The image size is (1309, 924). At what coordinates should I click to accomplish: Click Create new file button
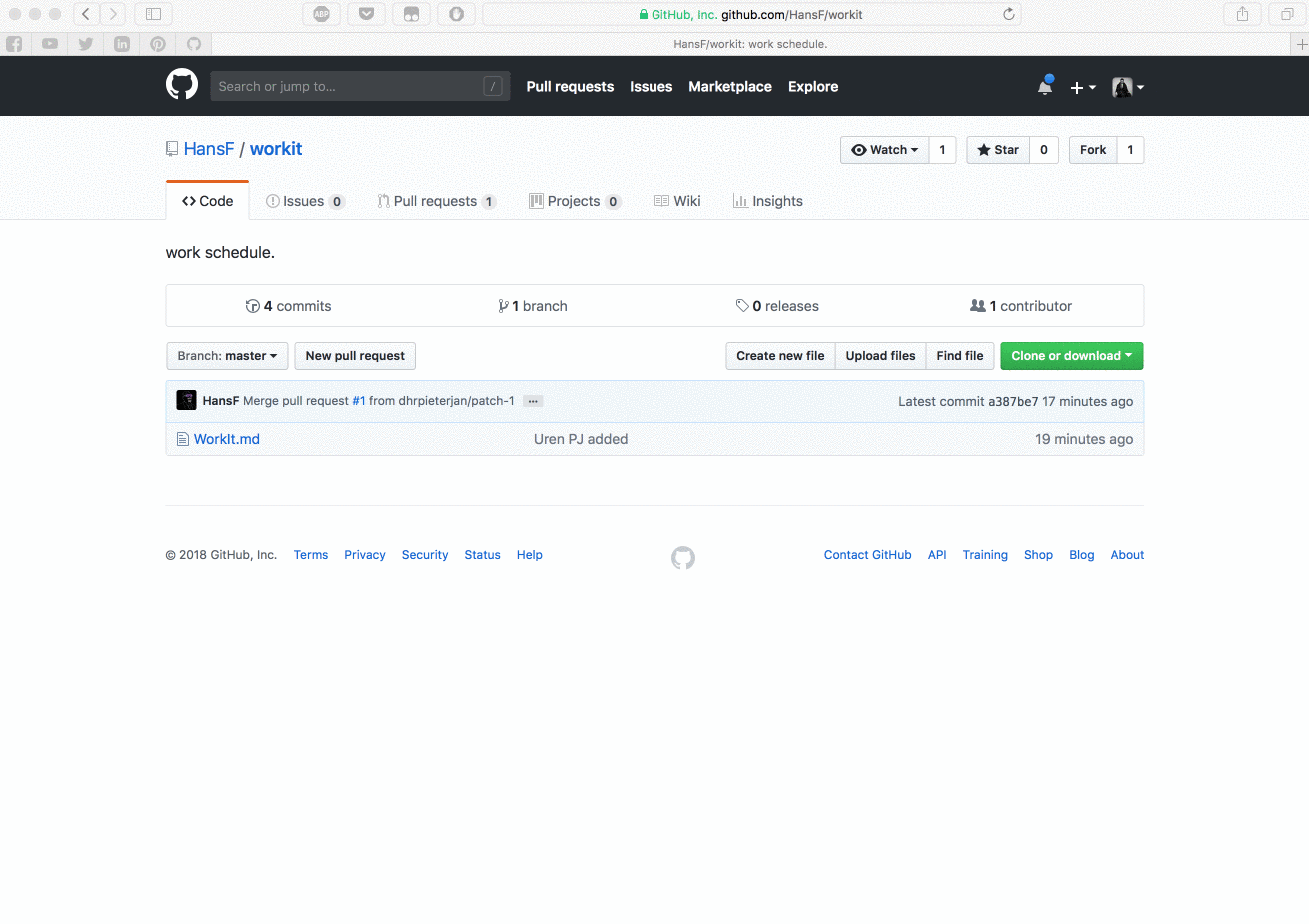coord(780,356)
